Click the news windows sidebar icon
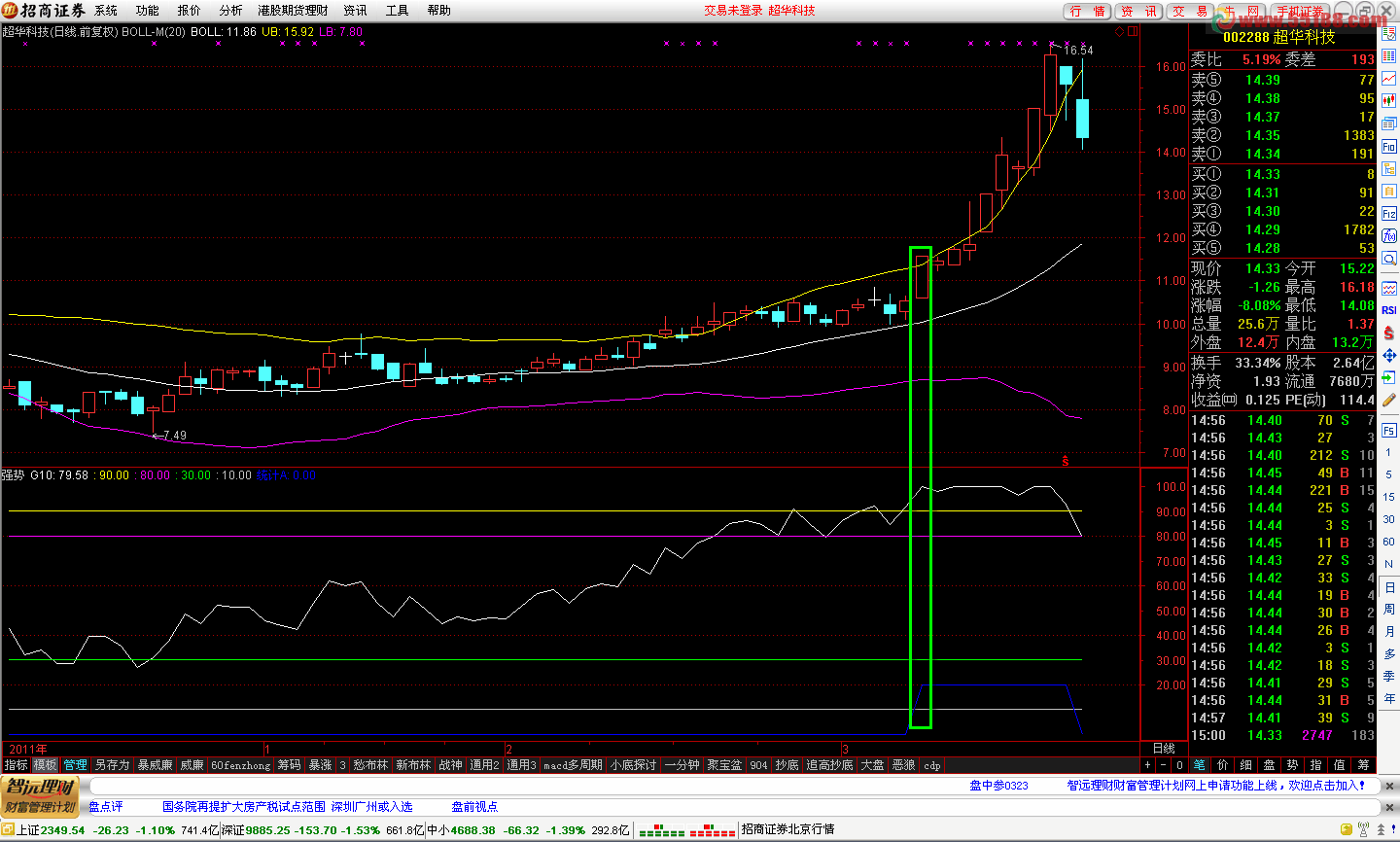 [1388, 123]
